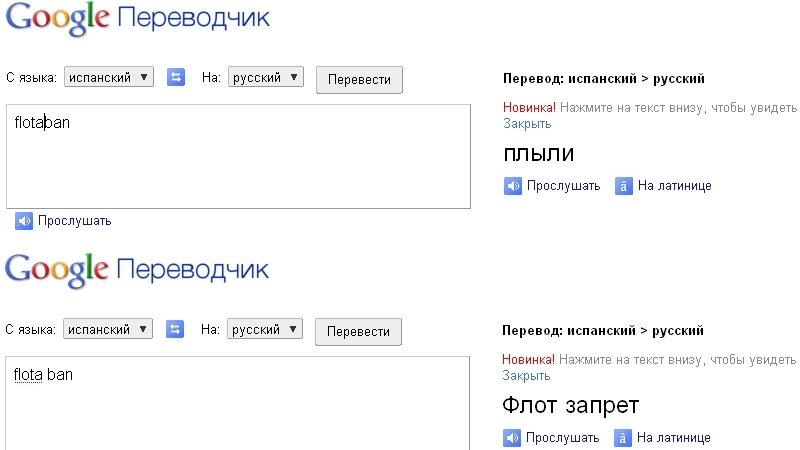Click speaker icon under 'Флот запрет'

512,437
